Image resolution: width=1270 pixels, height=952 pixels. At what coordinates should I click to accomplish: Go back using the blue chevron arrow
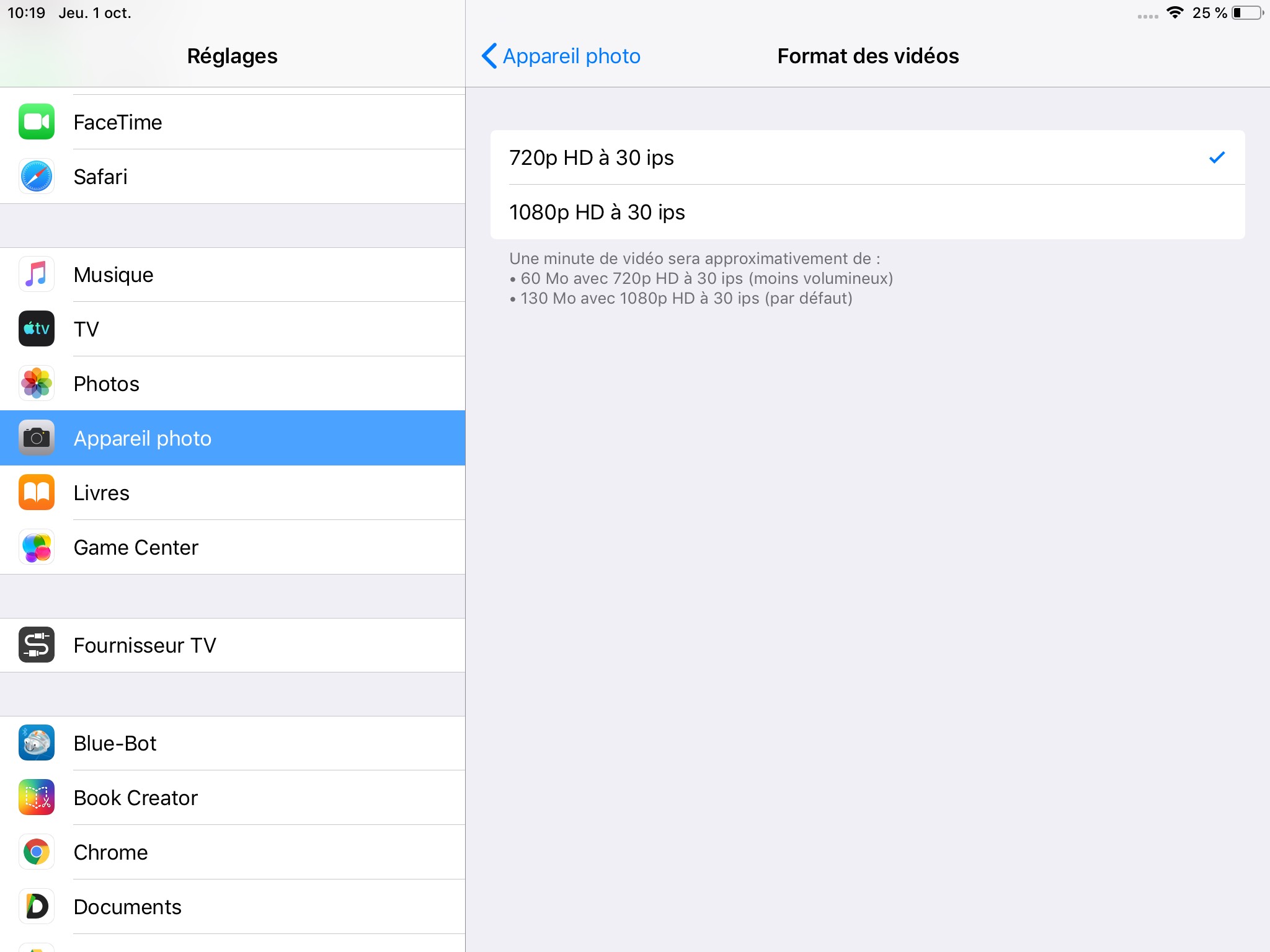pos(489,56)
